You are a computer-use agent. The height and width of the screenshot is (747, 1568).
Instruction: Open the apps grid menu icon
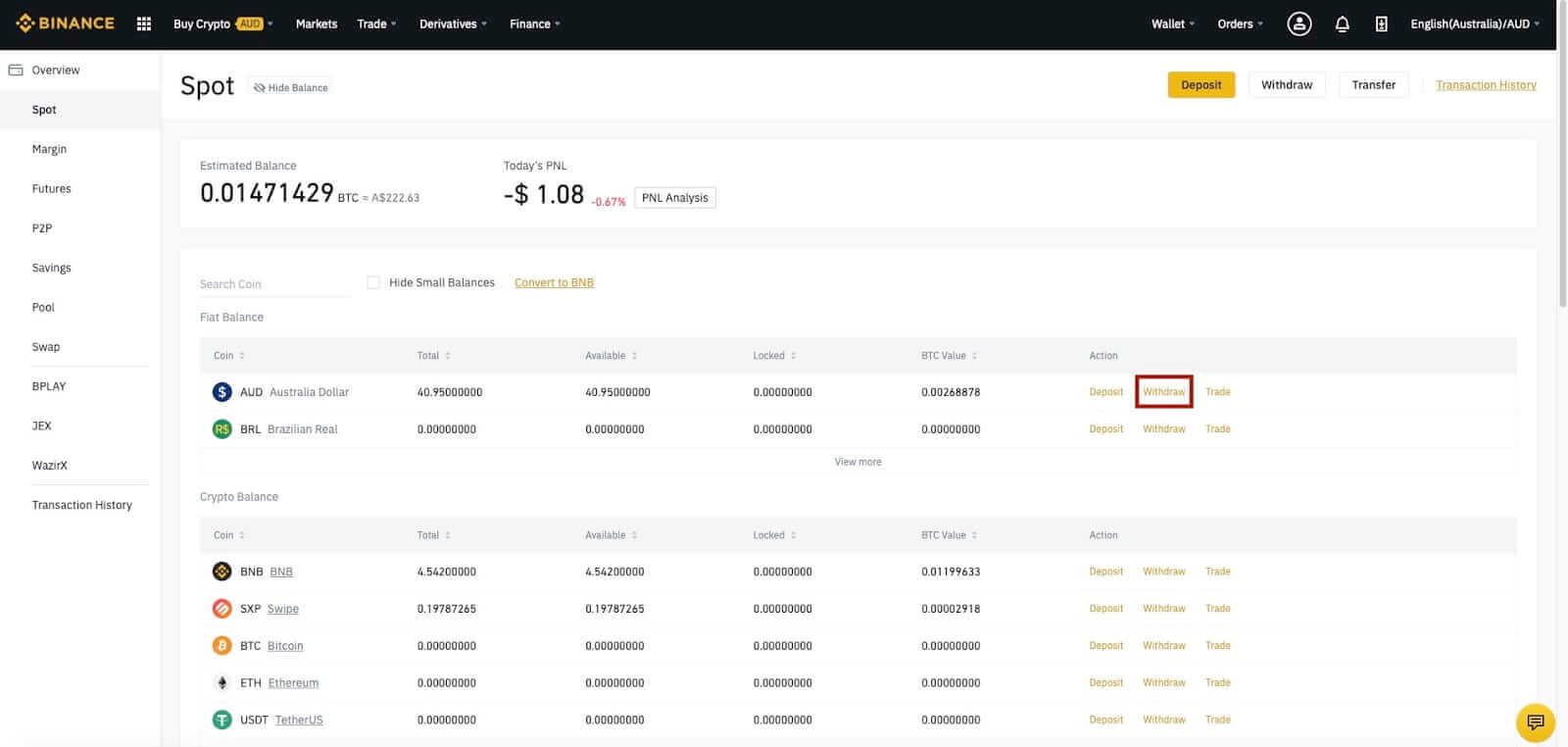coord(144,24)
